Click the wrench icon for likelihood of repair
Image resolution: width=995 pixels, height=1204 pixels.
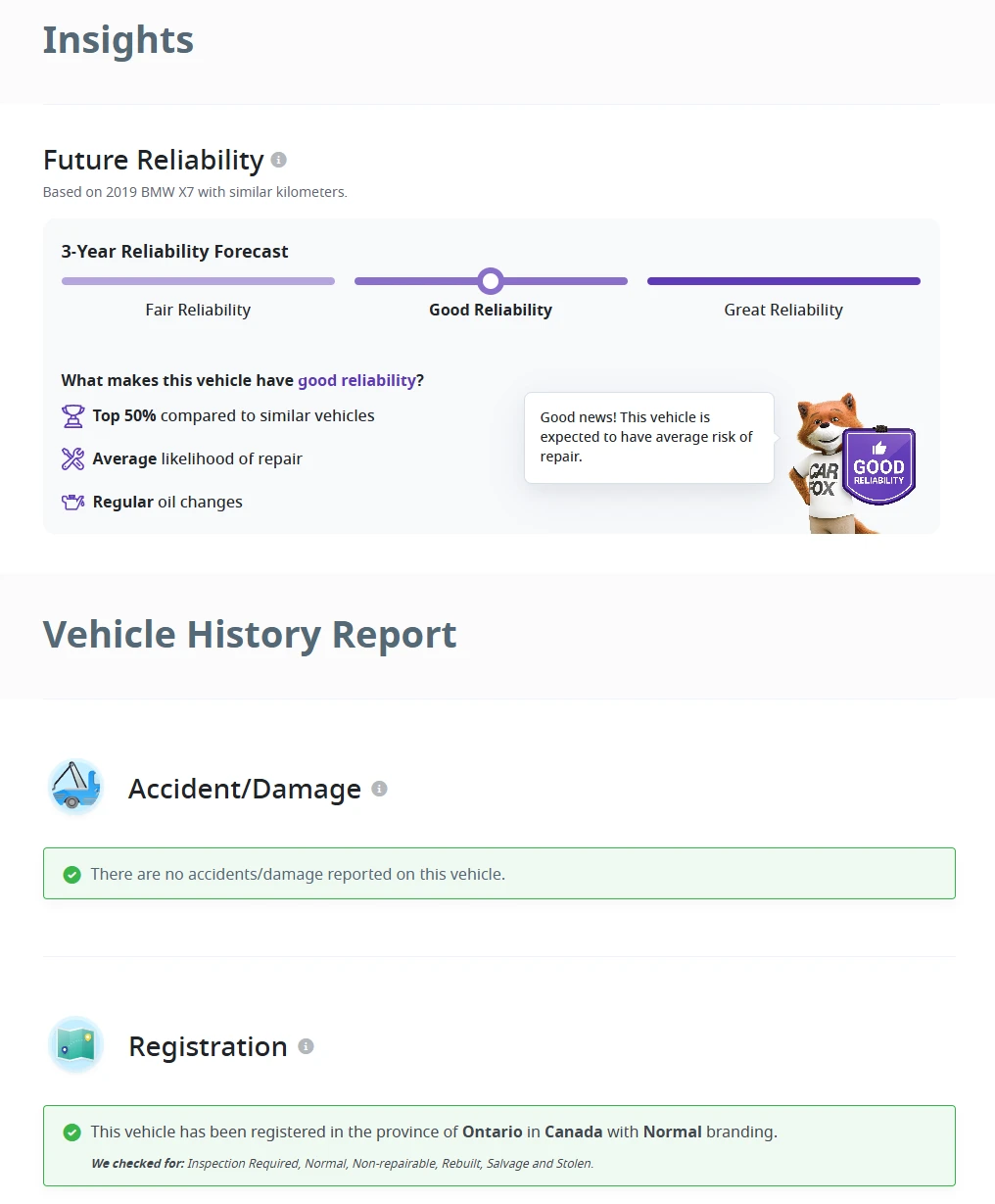[x=72, y=458]
